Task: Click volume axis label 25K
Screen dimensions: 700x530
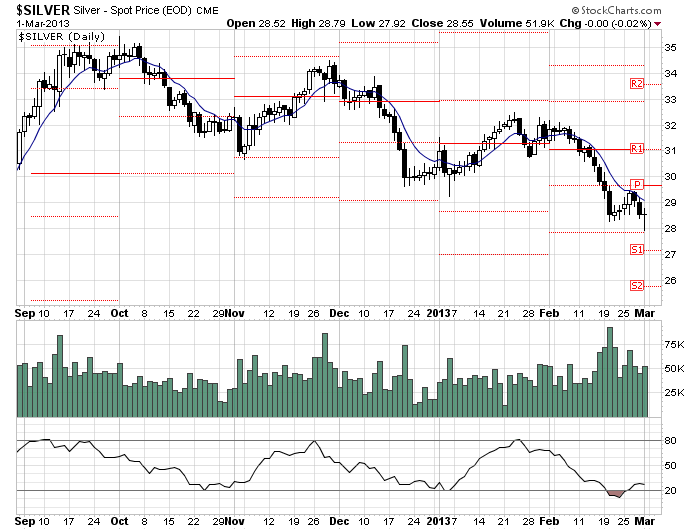Action: pos(674,393)
